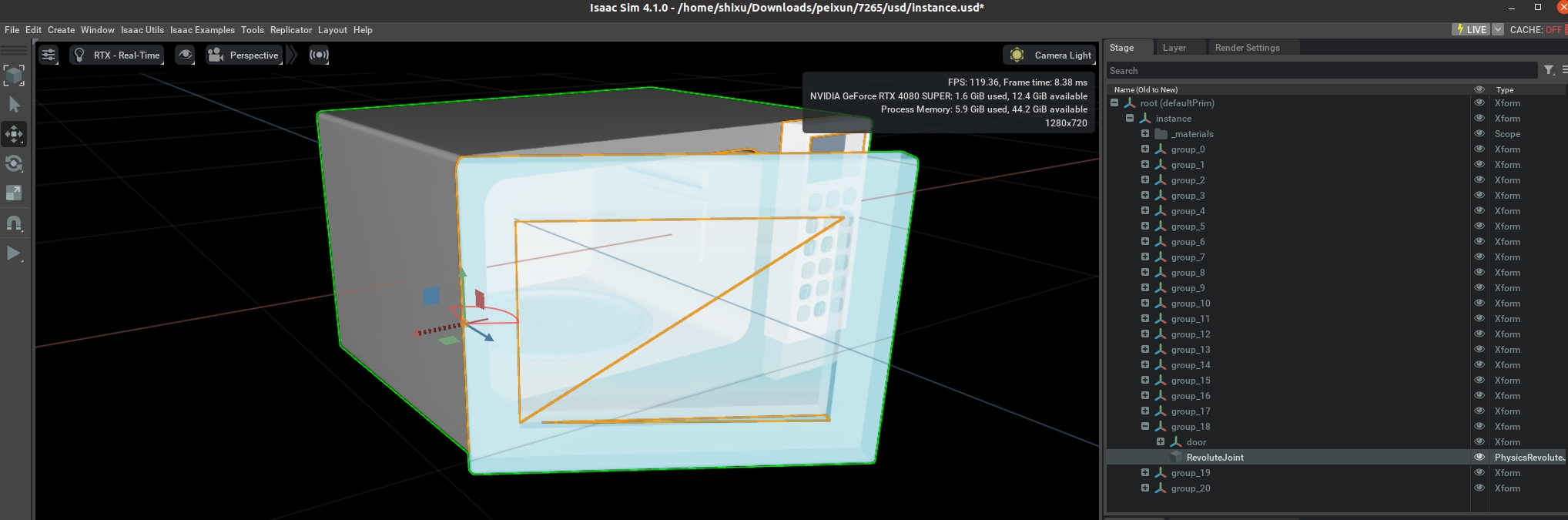Hide the group_12 prim
This screenshot has height=520, width=1568.
coord(1479,334)
